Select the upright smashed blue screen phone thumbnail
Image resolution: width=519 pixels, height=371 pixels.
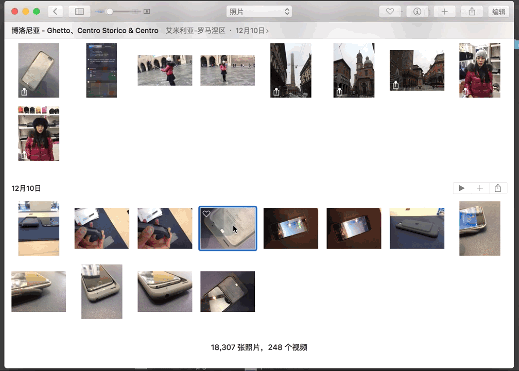[x=480, y=228]
